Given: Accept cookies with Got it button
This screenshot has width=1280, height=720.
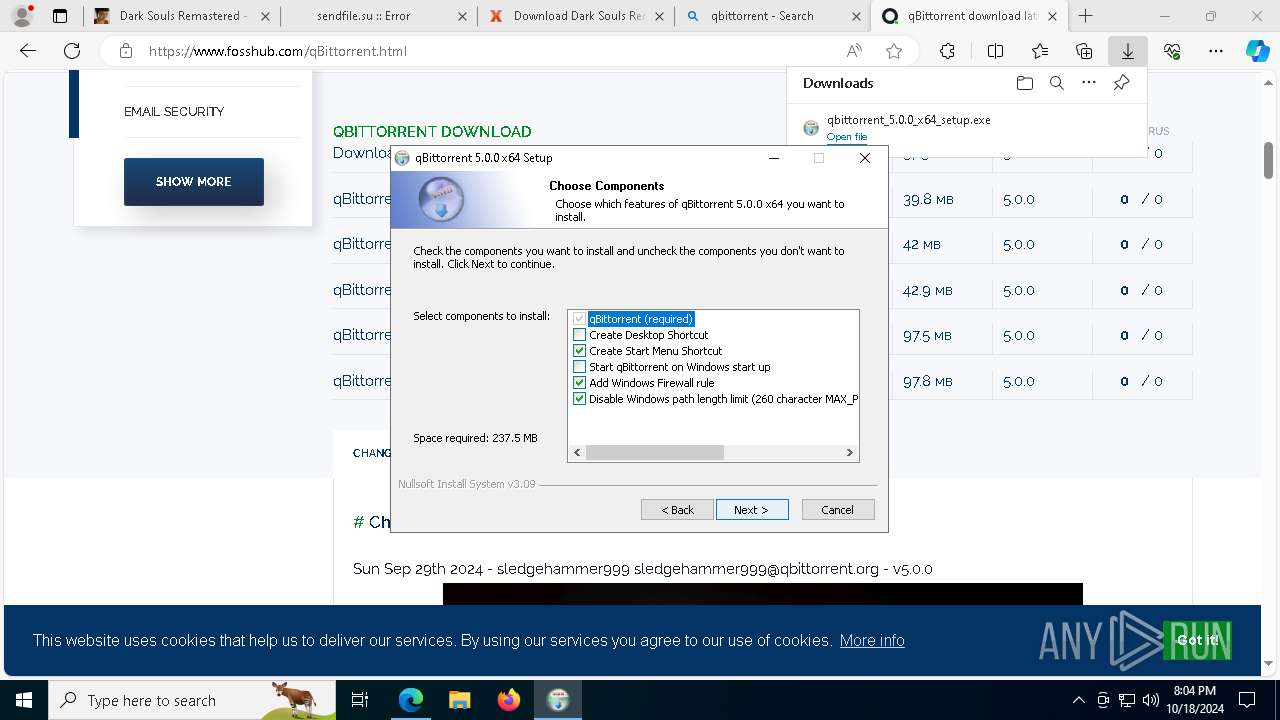Looking at the screenshot, I should point(1197,640).
